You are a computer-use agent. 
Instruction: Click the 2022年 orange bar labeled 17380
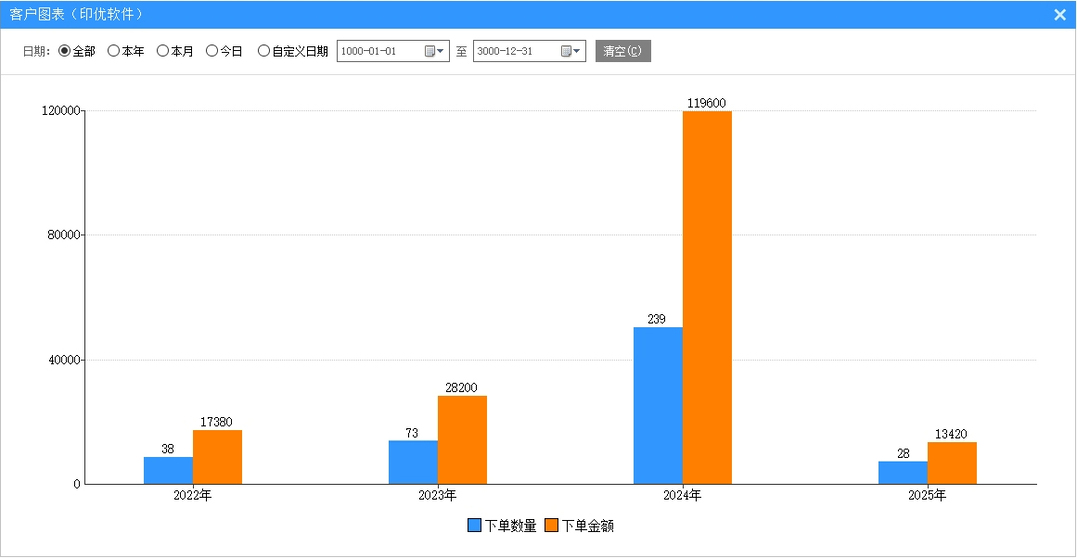pyautogui.click(x=217, y=457)
